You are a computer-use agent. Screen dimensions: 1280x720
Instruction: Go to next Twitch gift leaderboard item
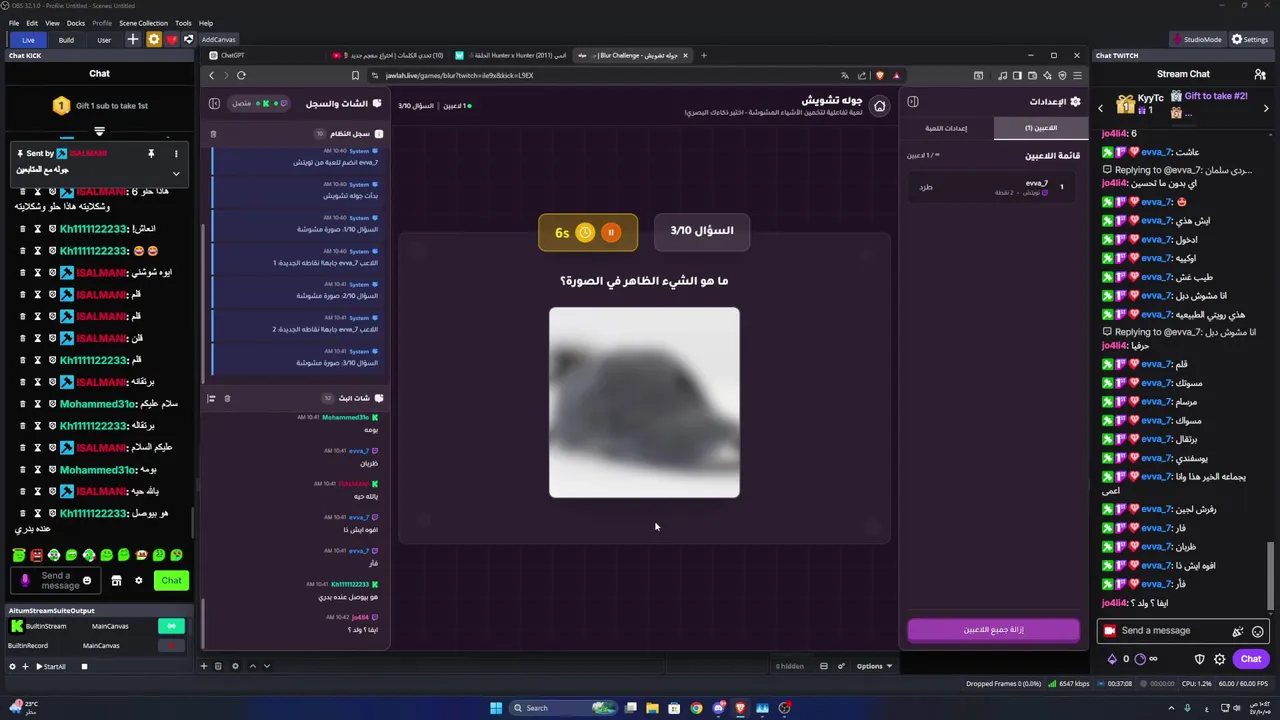click(x=1266, y=108)
